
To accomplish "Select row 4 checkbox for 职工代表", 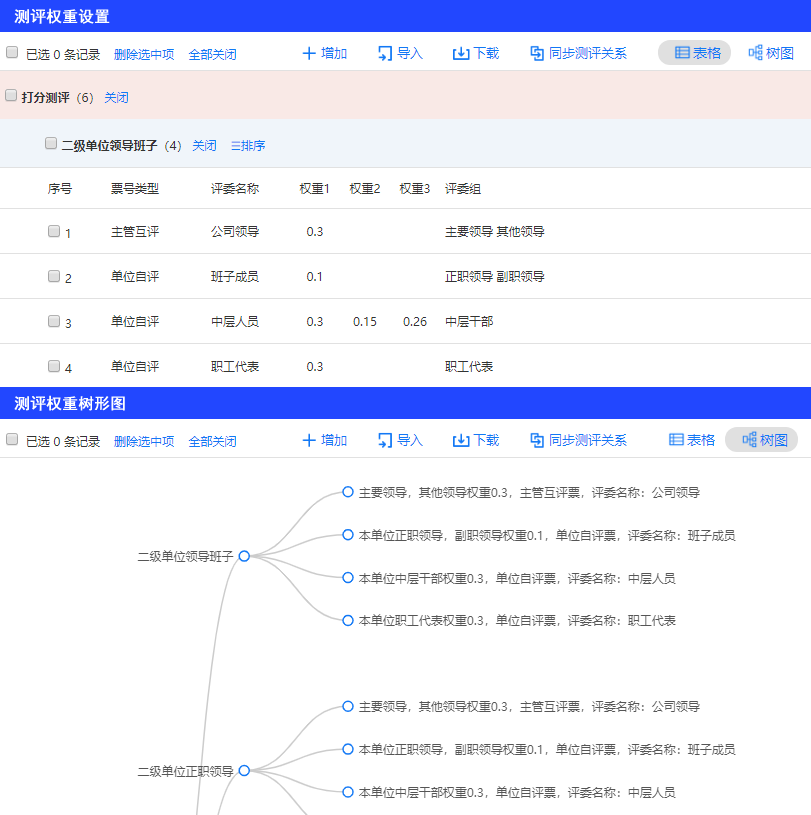I will click(x=54, y=366).
